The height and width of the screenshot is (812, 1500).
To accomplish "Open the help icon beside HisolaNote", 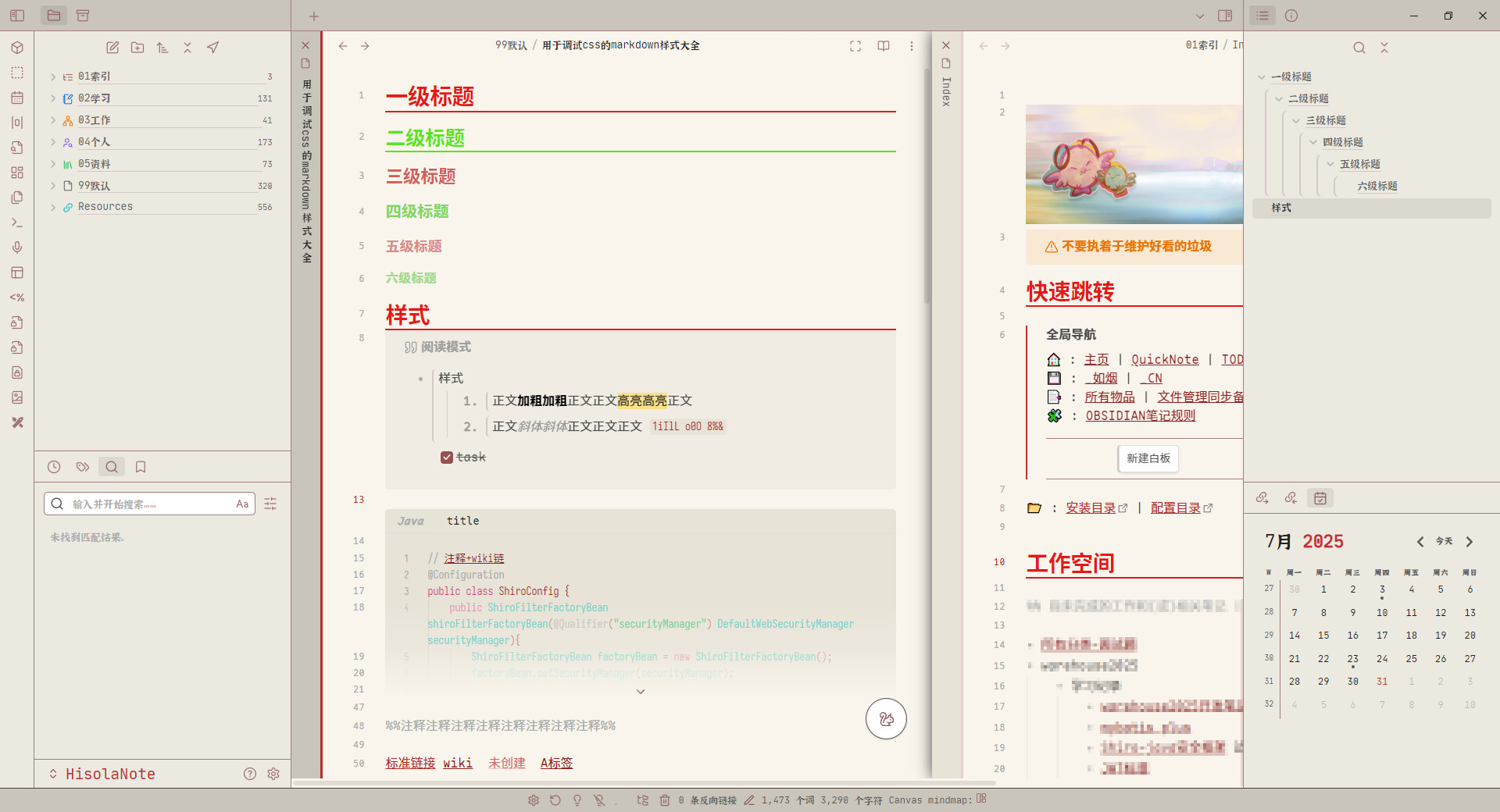I will (x=250, y=774).
